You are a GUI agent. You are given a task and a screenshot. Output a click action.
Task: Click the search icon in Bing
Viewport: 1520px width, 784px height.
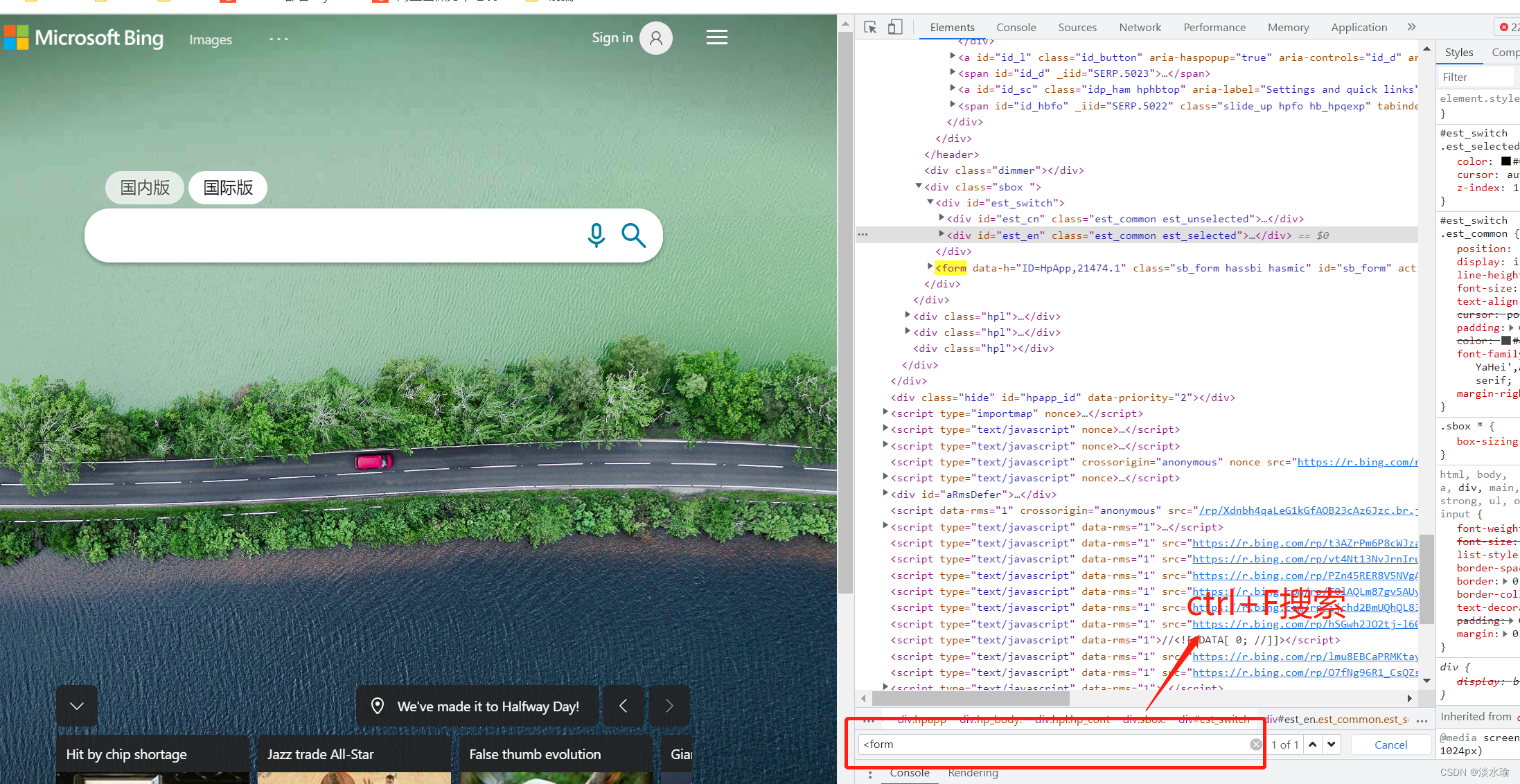(x=633, y=235)
